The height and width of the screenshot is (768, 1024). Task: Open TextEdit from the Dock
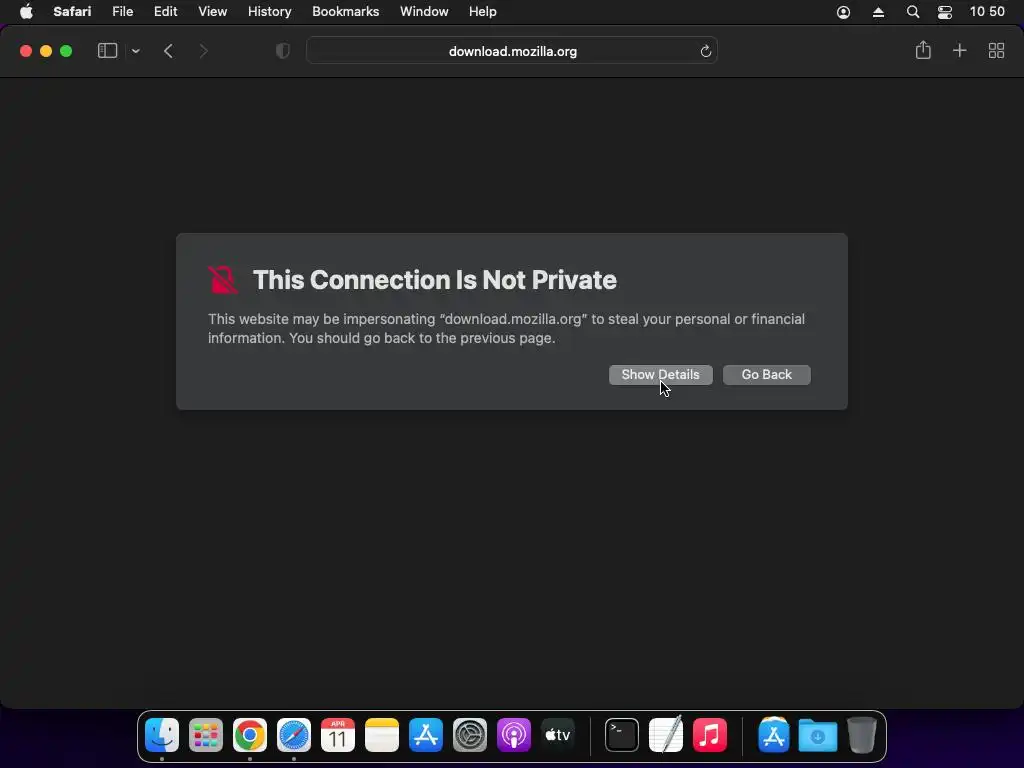[x=665, y=735]
